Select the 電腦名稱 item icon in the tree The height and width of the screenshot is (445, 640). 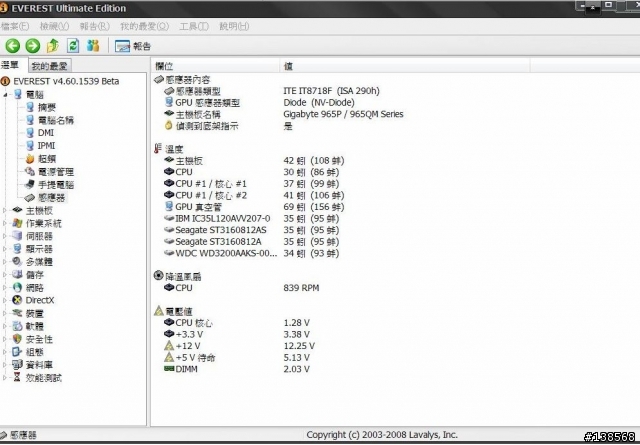click(x=30, y=120)
